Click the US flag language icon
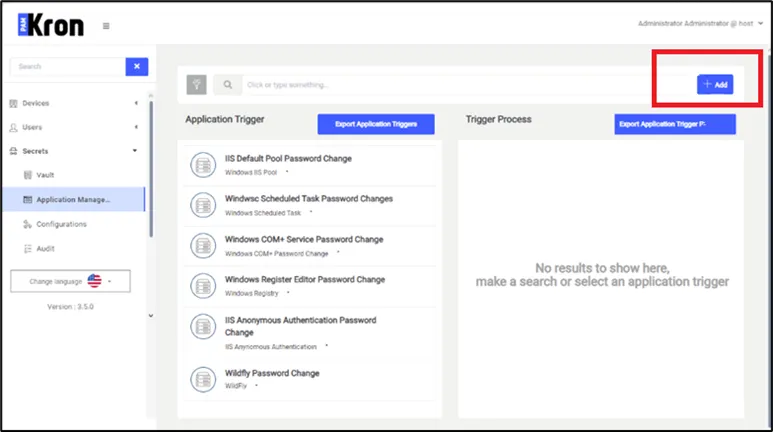Image resolution: width=773 pixels, height=432 pixels. (95, 281)
